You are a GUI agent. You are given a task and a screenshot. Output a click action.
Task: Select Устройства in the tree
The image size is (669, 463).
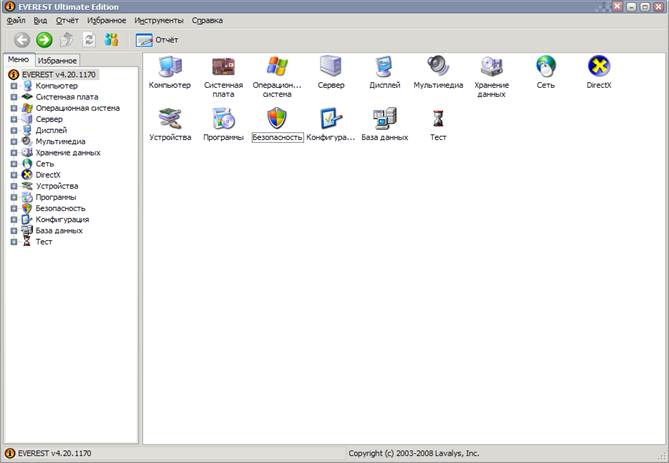click(57, 186)
